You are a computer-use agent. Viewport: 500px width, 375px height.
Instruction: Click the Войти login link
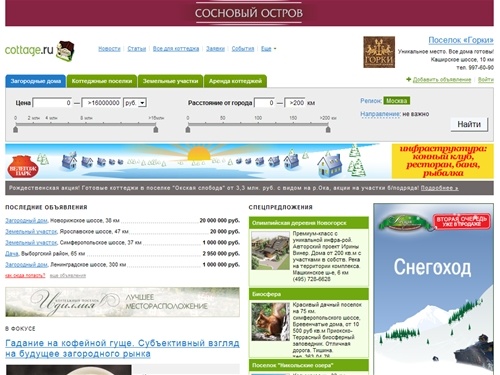tap(486, 80)
